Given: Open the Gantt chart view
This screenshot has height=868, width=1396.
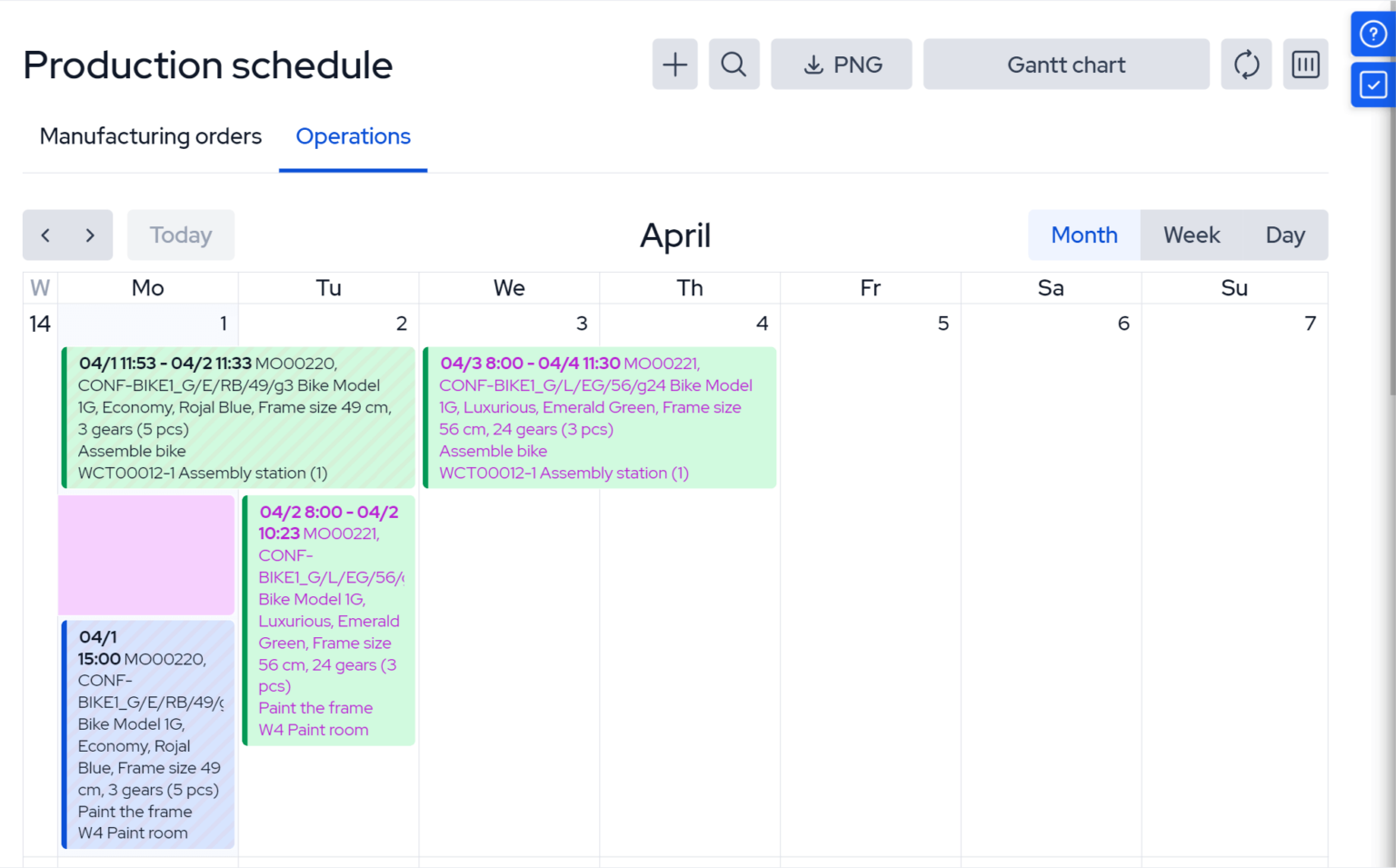Looking at the screenshot, I should 1066,65.
